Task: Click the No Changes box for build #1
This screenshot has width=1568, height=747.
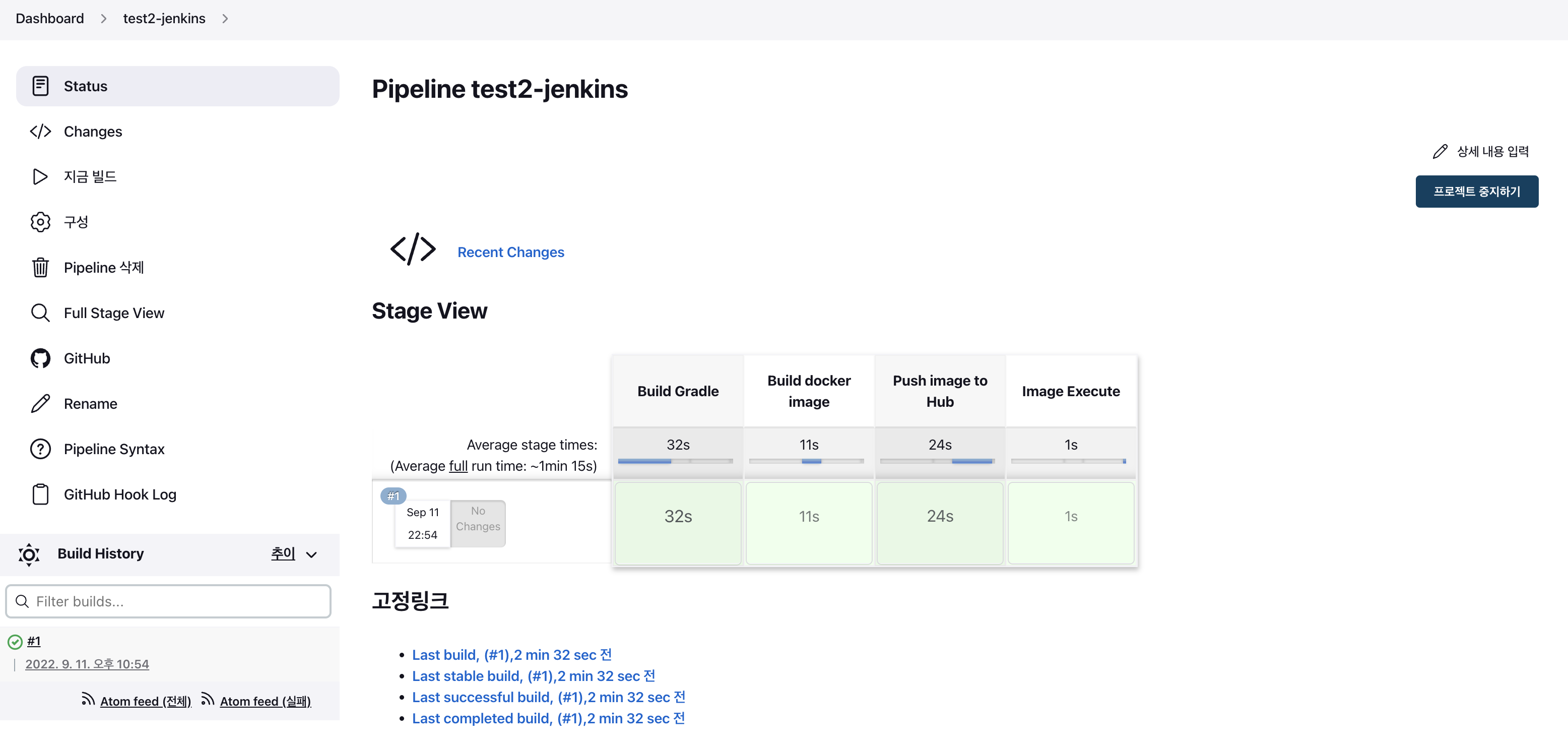Action: pyautogui.click(x=478, y=523)
